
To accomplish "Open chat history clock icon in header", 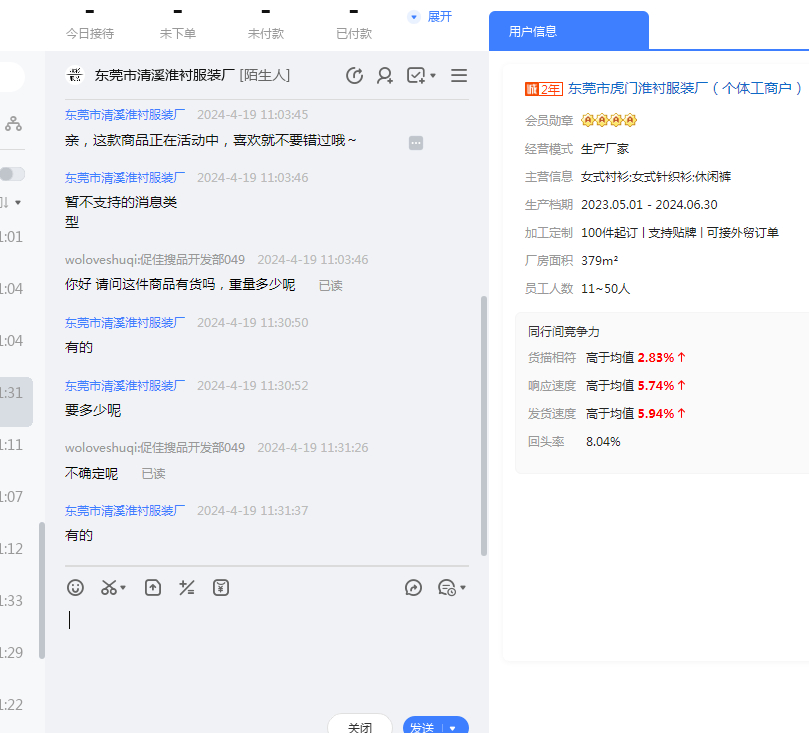I will tap(354, 75).
